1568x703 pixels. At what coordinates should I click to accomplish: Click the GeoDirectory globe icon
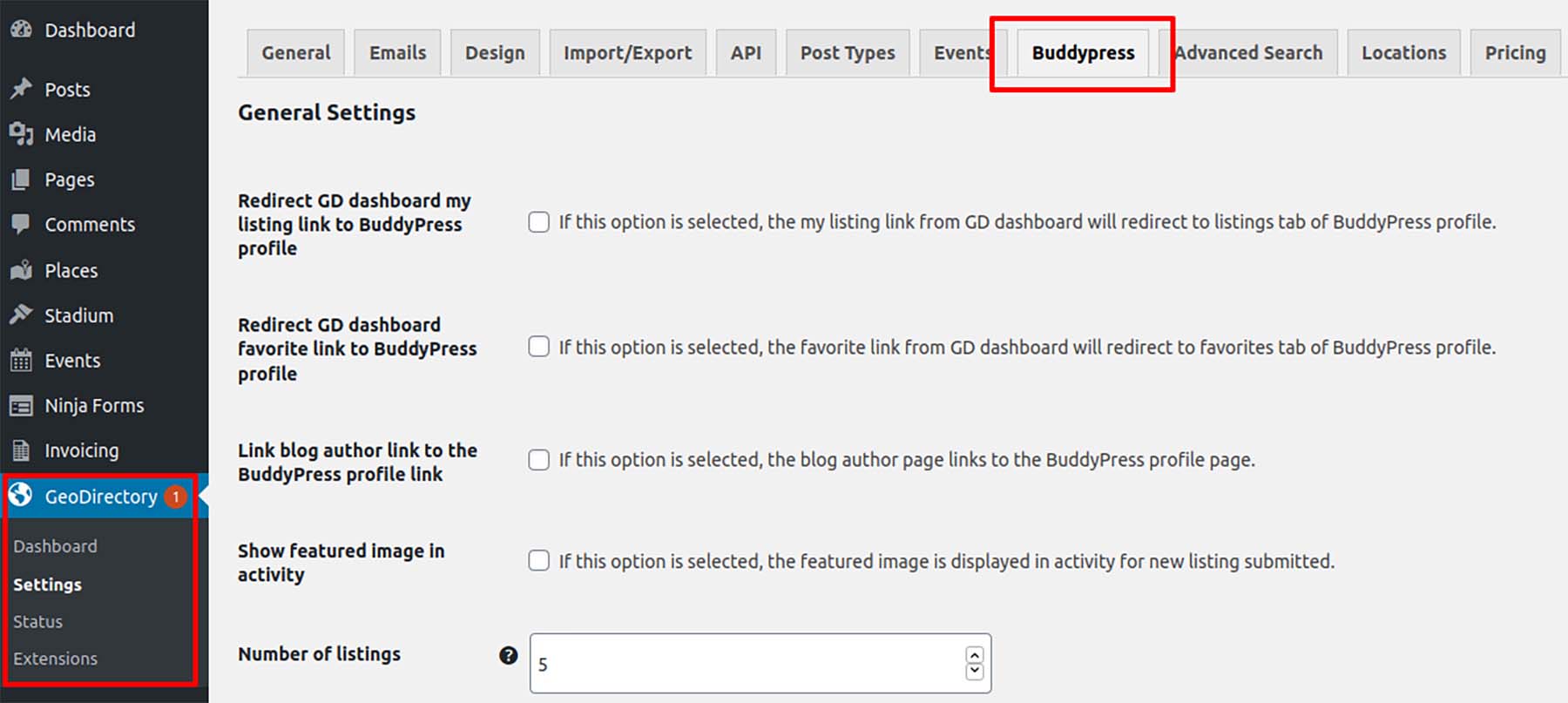[x=21, y=496]
